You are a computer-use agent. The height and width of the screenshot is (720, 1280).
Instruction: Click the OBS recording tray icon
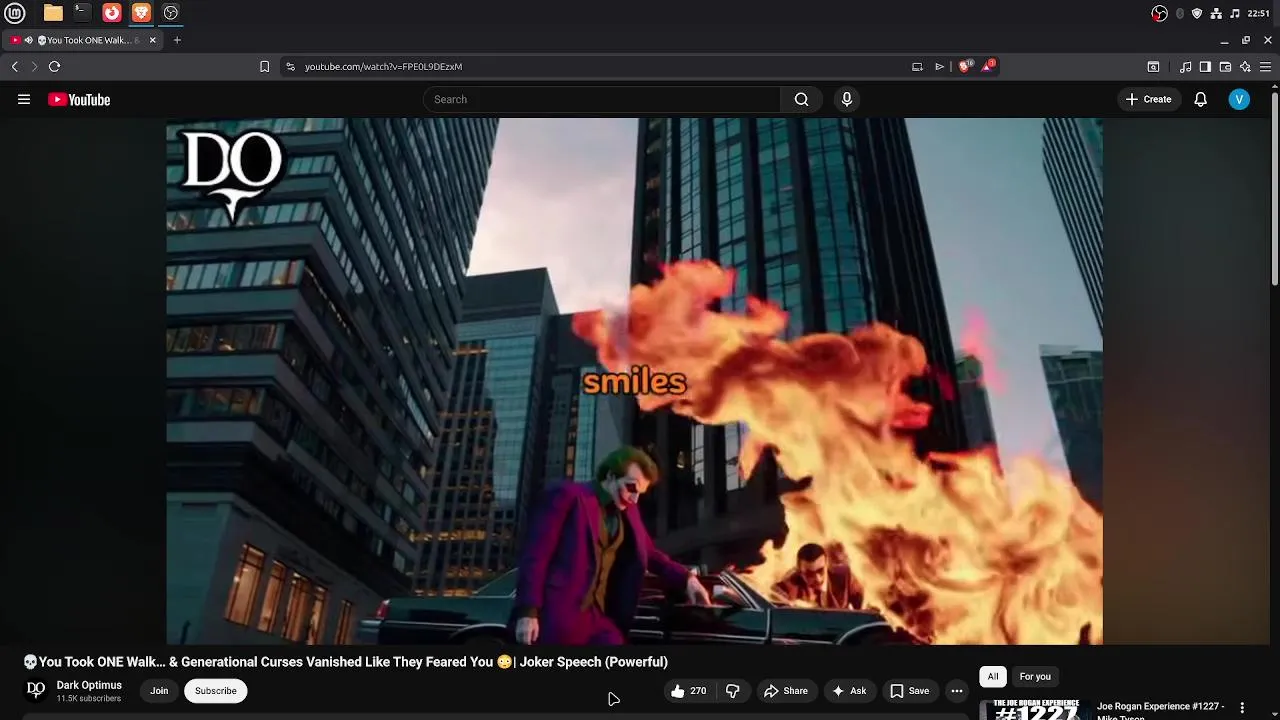click(1160, 13)
